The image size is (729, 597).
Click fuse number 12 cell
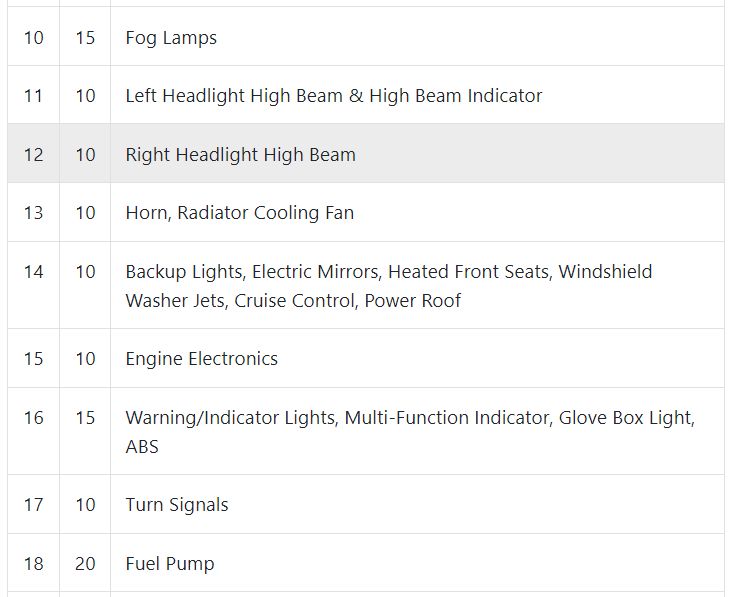click(33, 153)
